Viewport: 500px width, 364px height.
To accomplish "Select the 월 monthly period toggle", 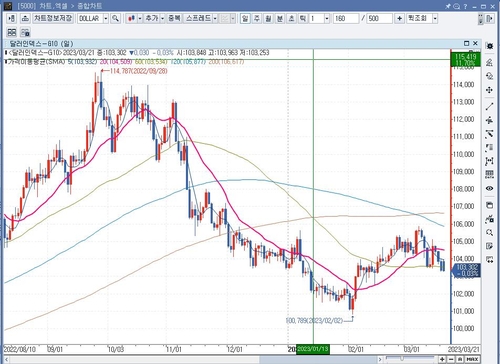I will pyautogui.click(x=268, y=18).
